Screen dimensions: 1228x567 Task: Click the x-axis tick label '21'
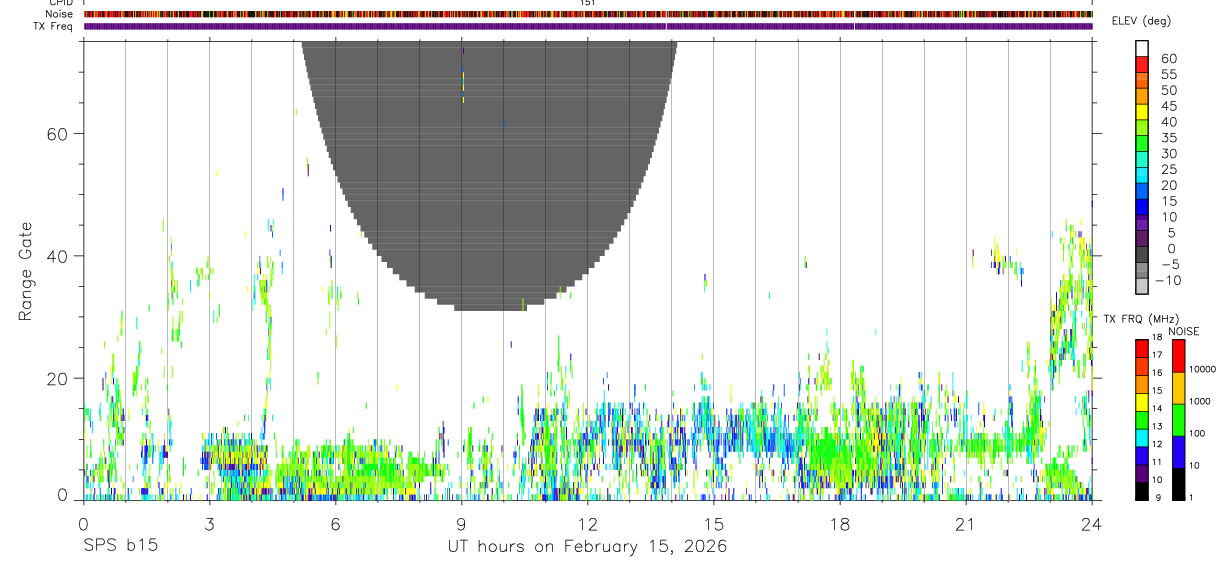click(965, 524)
